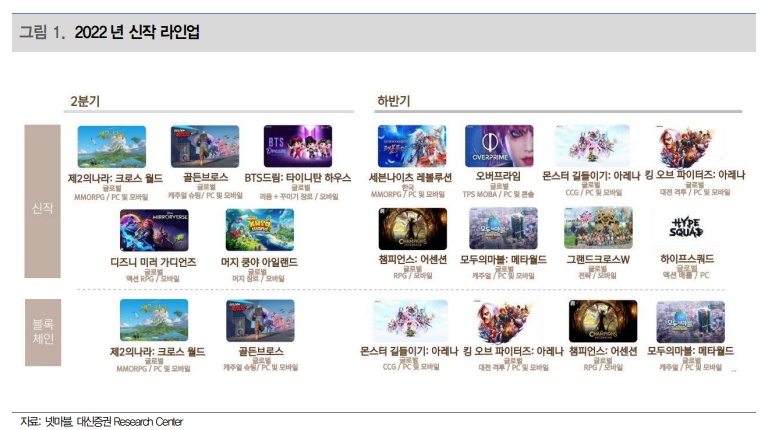Select the title '하이프스쿼드'

point(687,259)
